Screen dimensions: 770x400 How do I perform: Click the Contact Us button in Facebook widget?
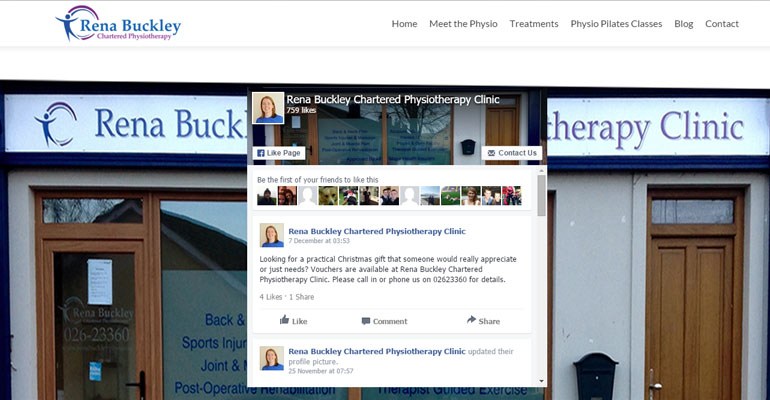(512, 153)
